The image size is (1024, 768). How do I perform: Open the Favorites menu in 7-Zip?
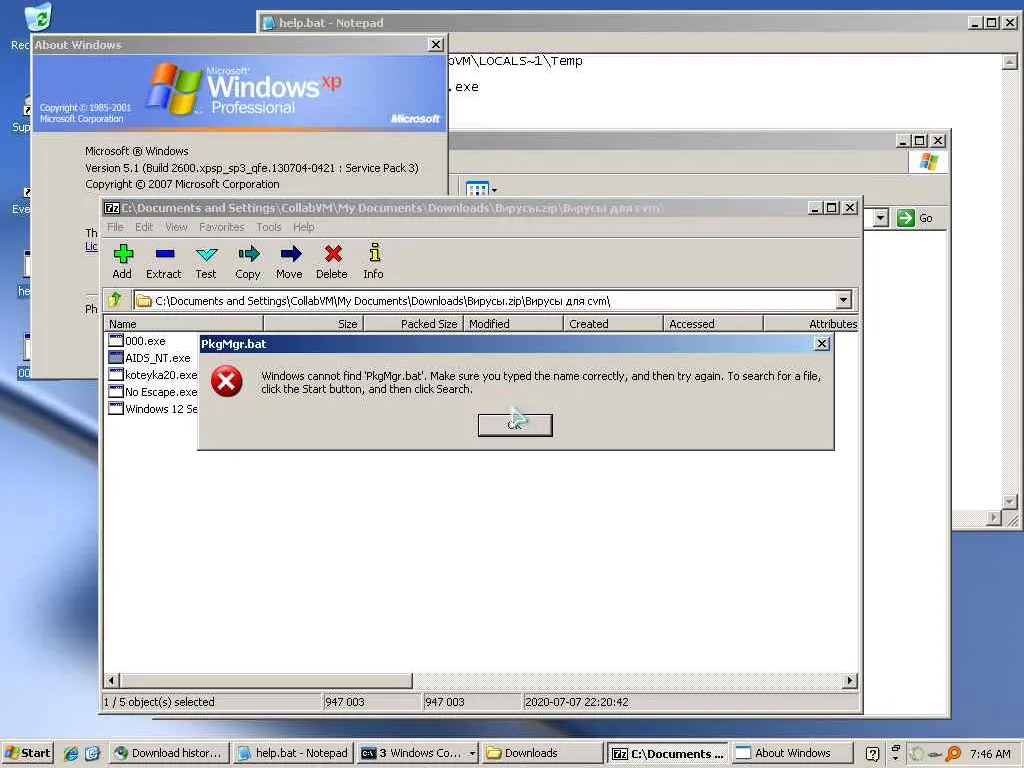tap(221, 227)
